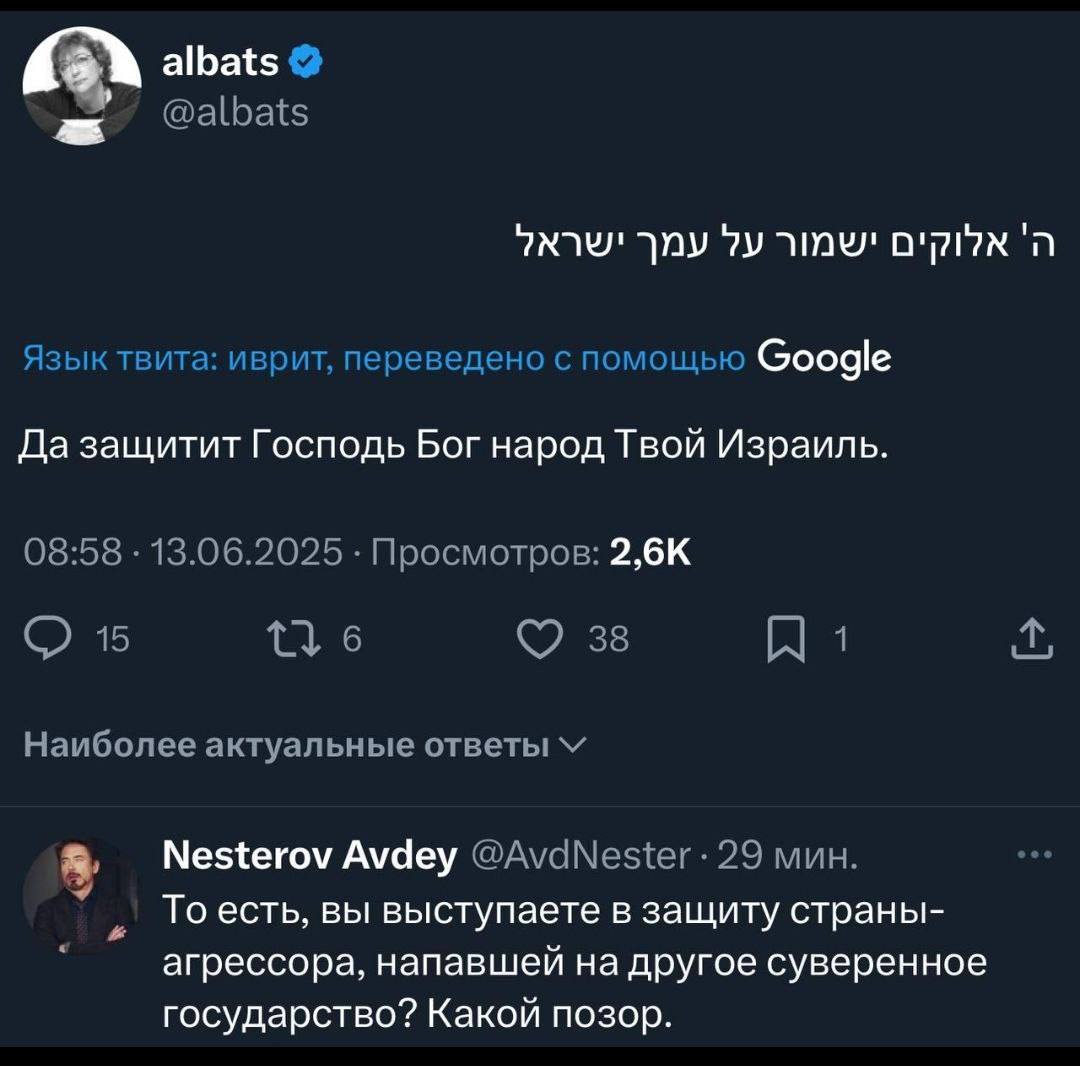Click the Язык твита translation link
Viewport: 1080px width, 1066px height.
click(383, 358)
